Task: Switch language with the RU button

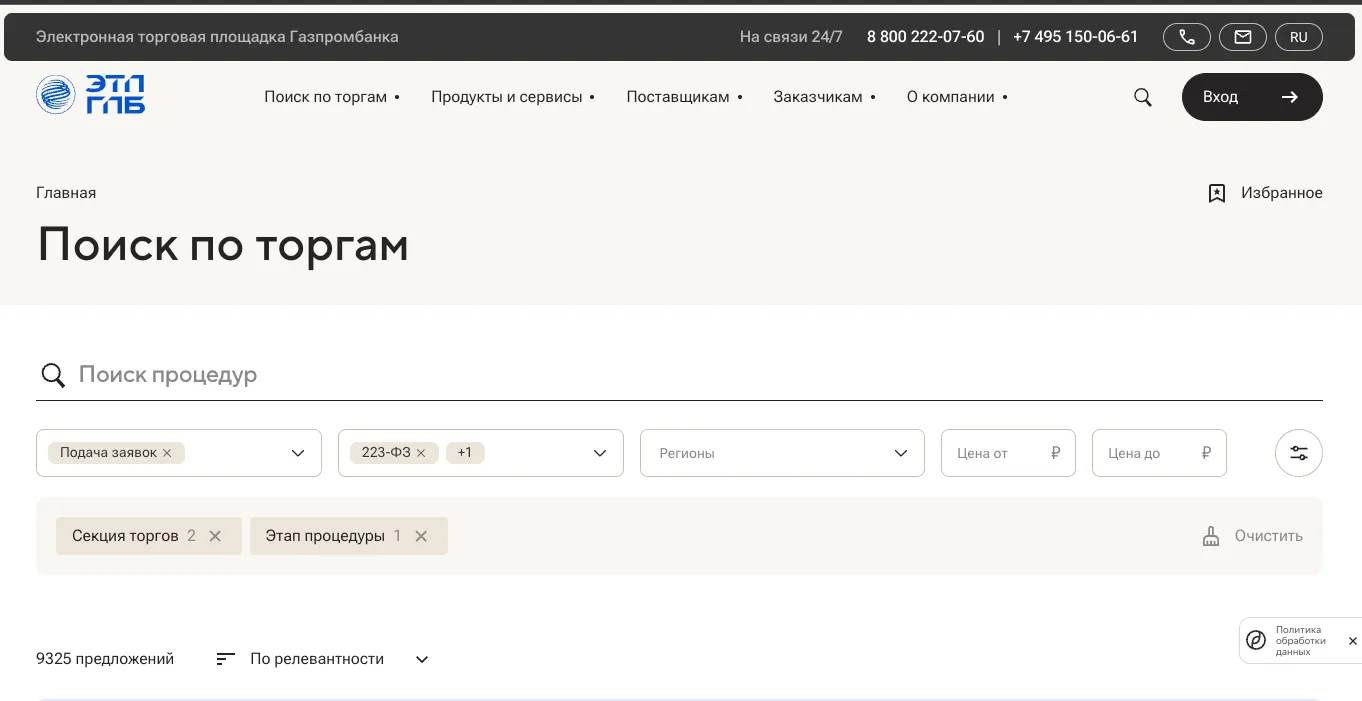Action: point(1299,37)
